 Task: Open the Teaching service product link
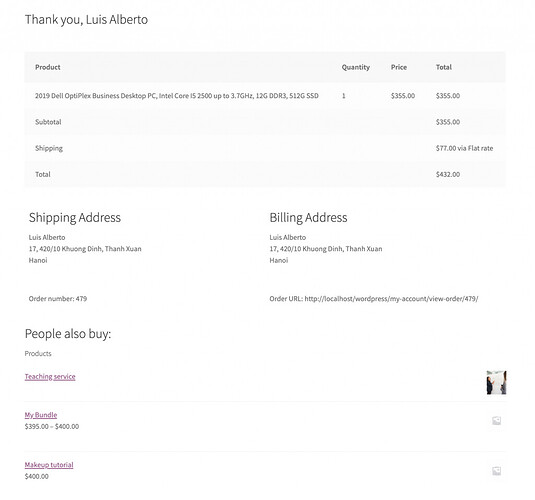click(50, 376)
